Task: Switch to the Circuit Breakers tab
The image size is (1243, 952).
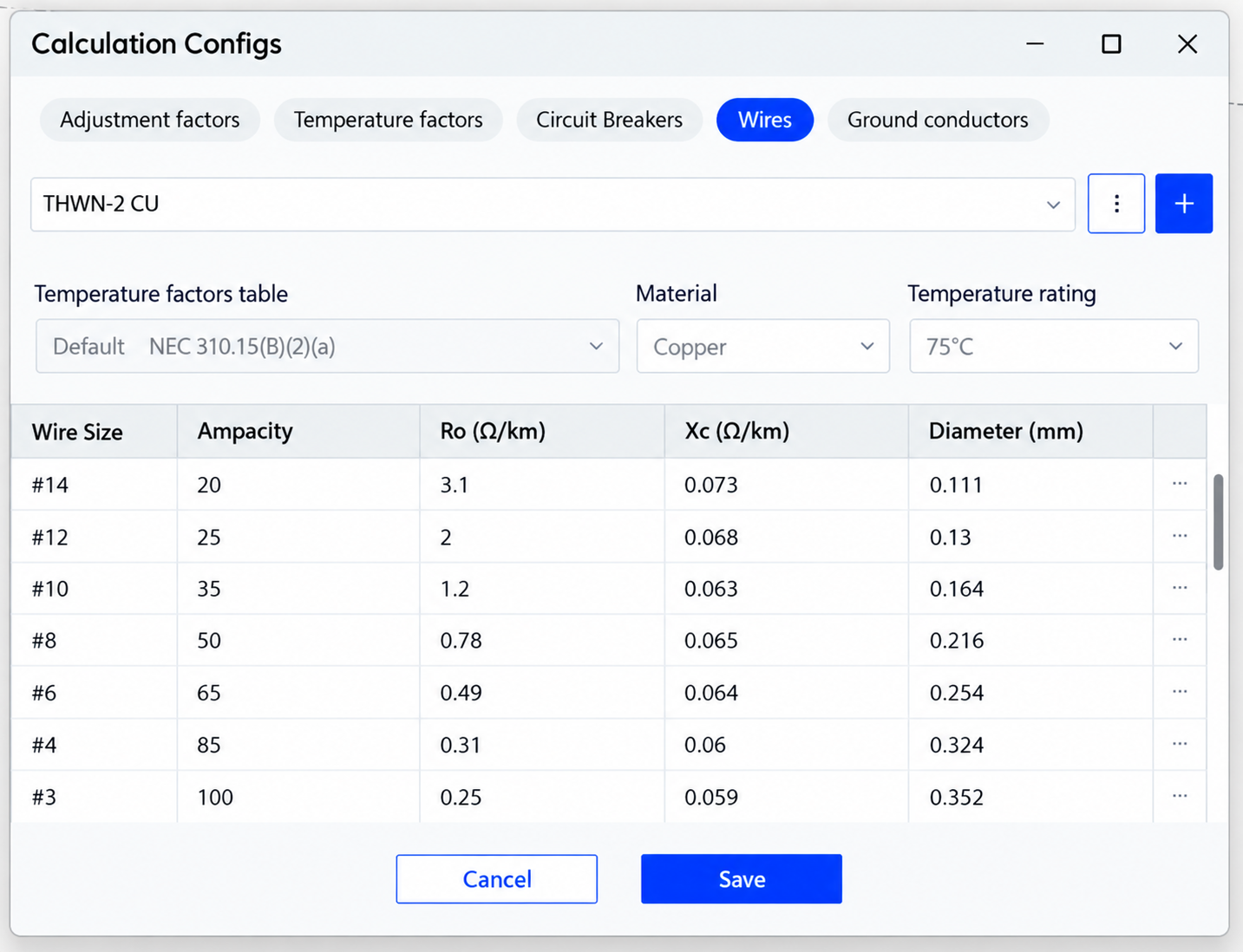Action: pos(609,120)
